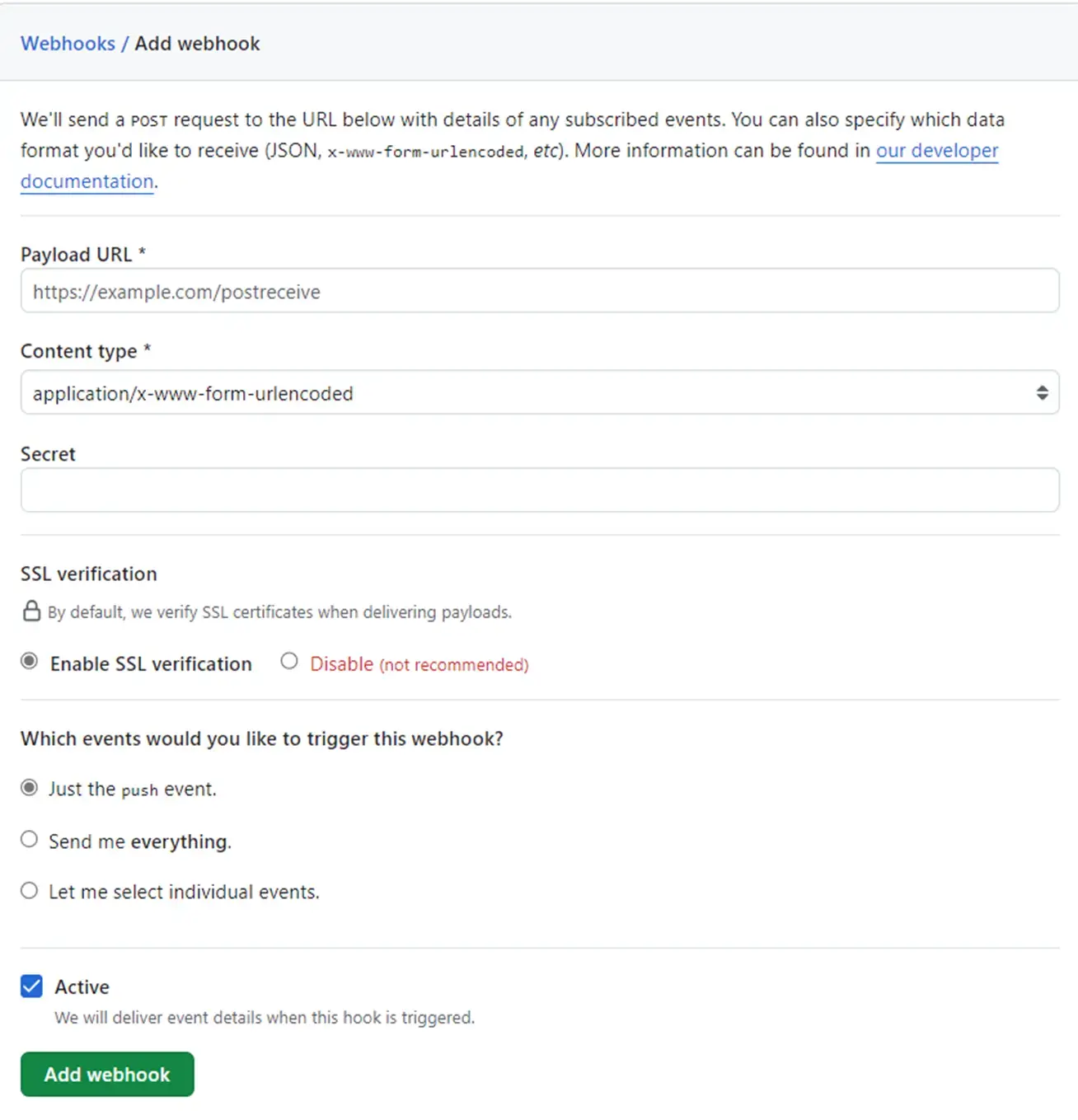Go to Webhooks breadcrumb link

click(68, 44)
